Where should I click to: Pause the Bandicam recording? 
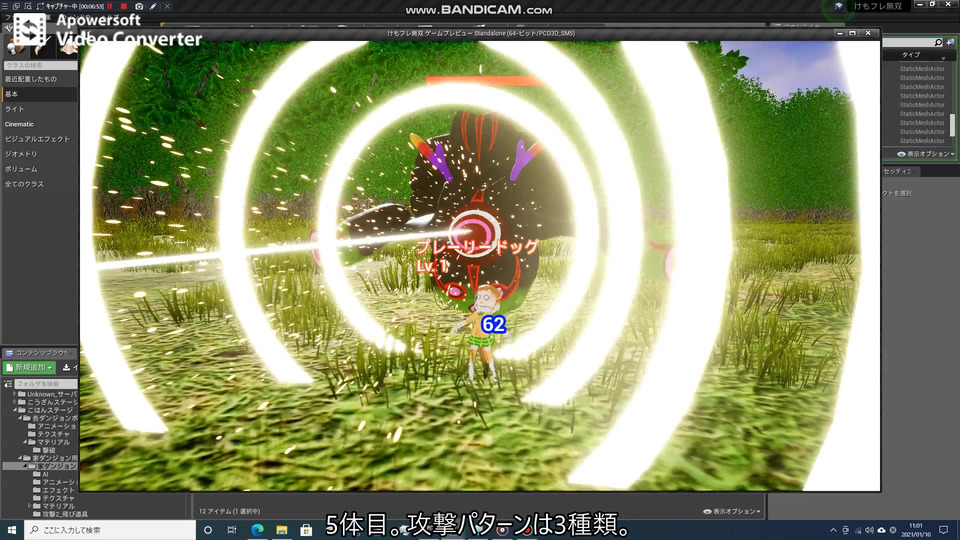(x=110, y=6)
